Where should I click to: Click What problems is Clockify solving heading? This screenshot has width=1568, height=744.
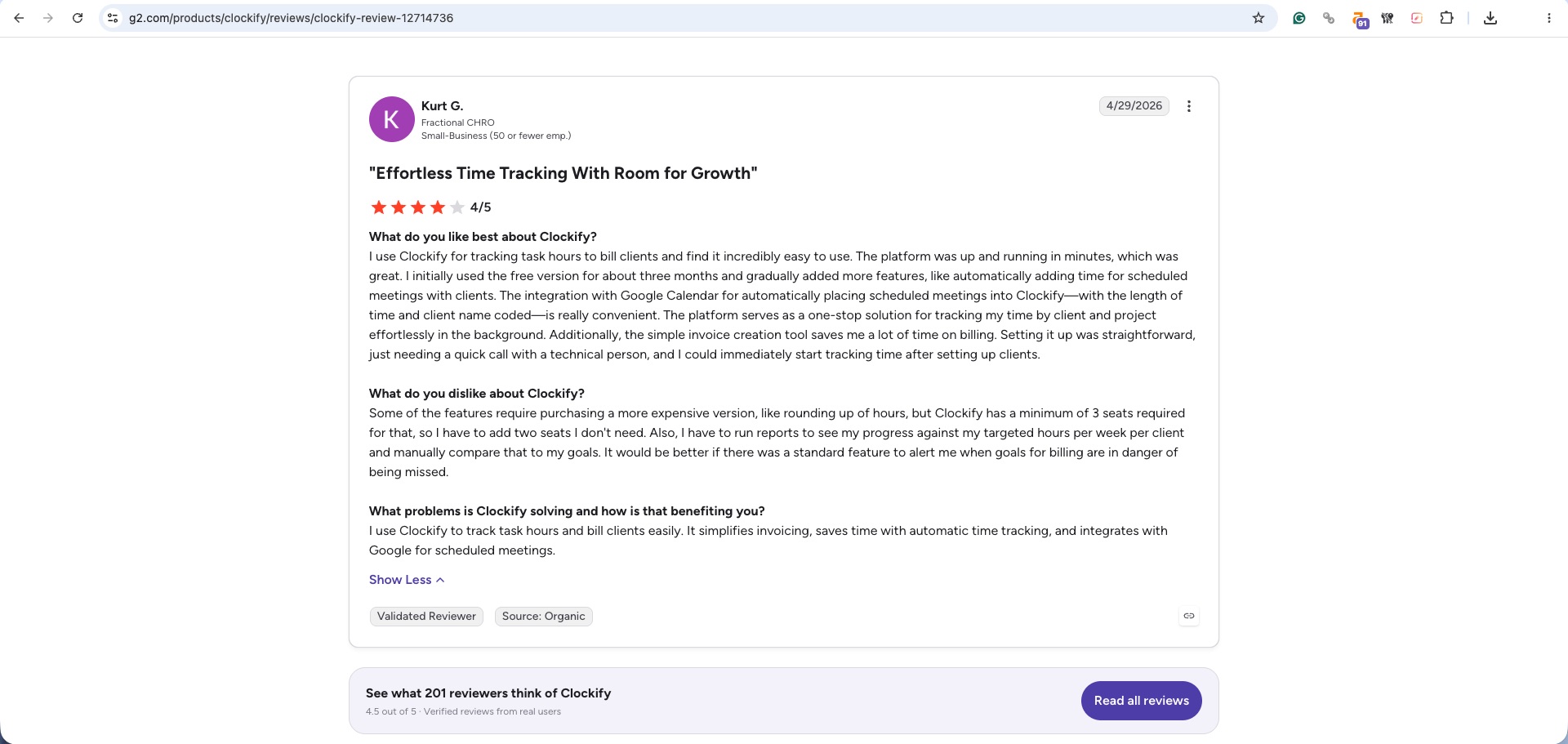tap(567, 511)
